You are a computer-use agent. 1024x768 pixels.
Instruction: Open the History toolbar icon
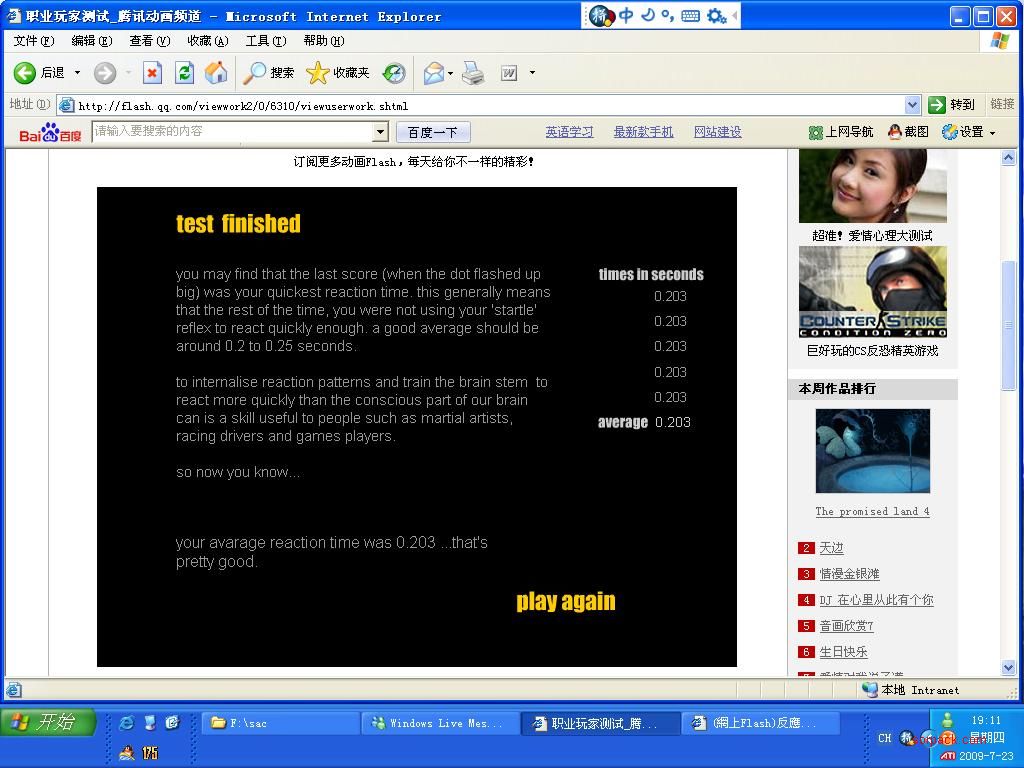click(x=394, y=72)
